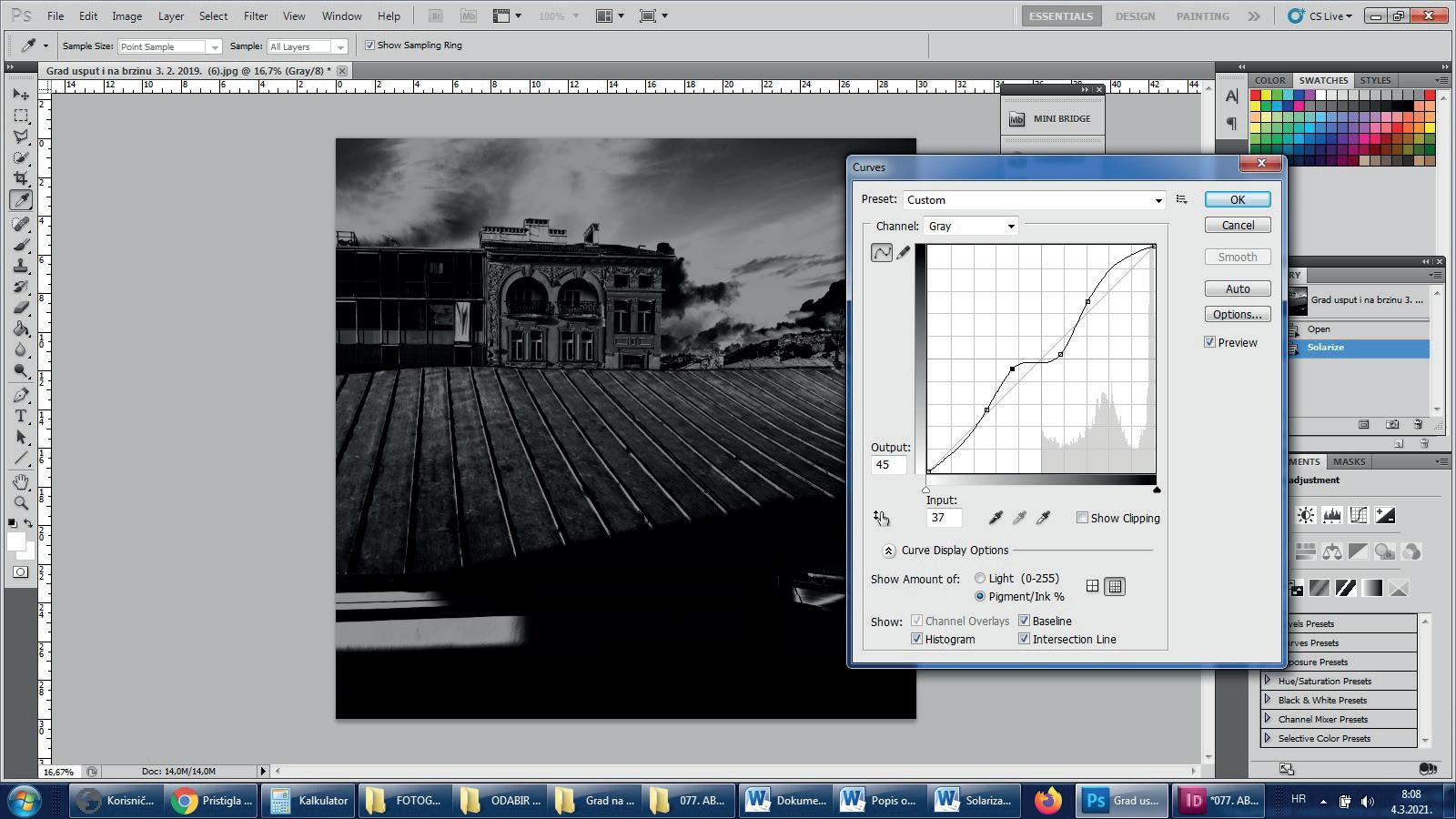Screen dimensions: 1456x819
Task: Toggle Show Sampling Ring checkbox
Action: pos(369,45)
